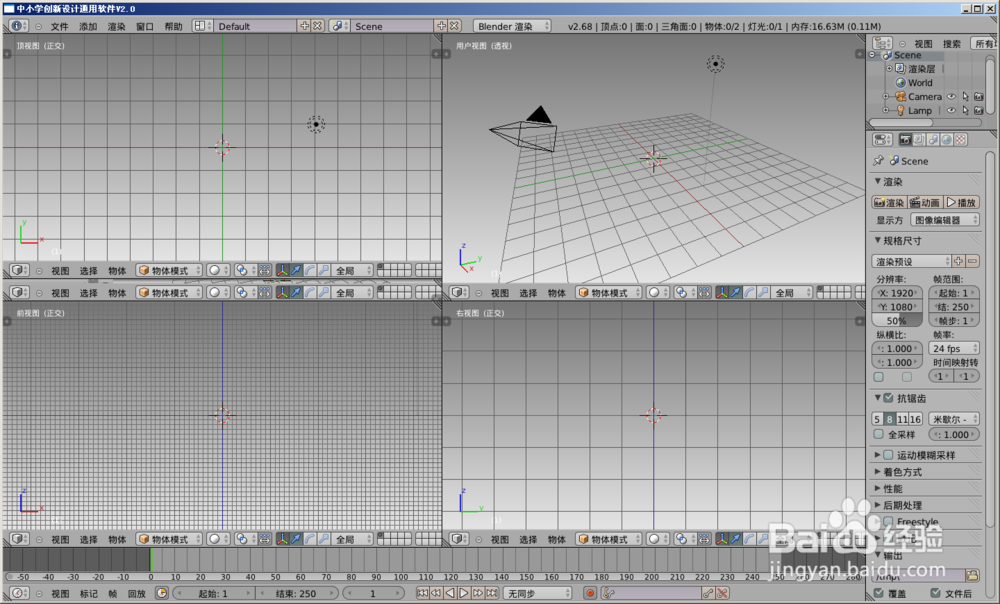
Task: Open the World properties tab icon
Action: [947, 140]
